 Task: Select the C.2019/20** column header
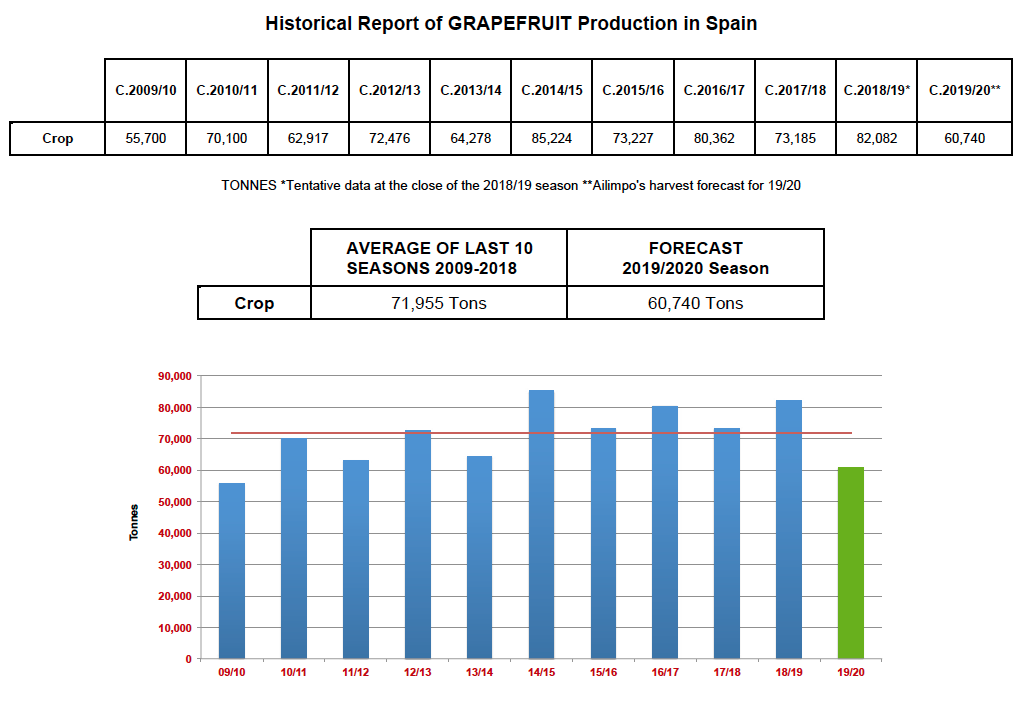coord(964,90)
